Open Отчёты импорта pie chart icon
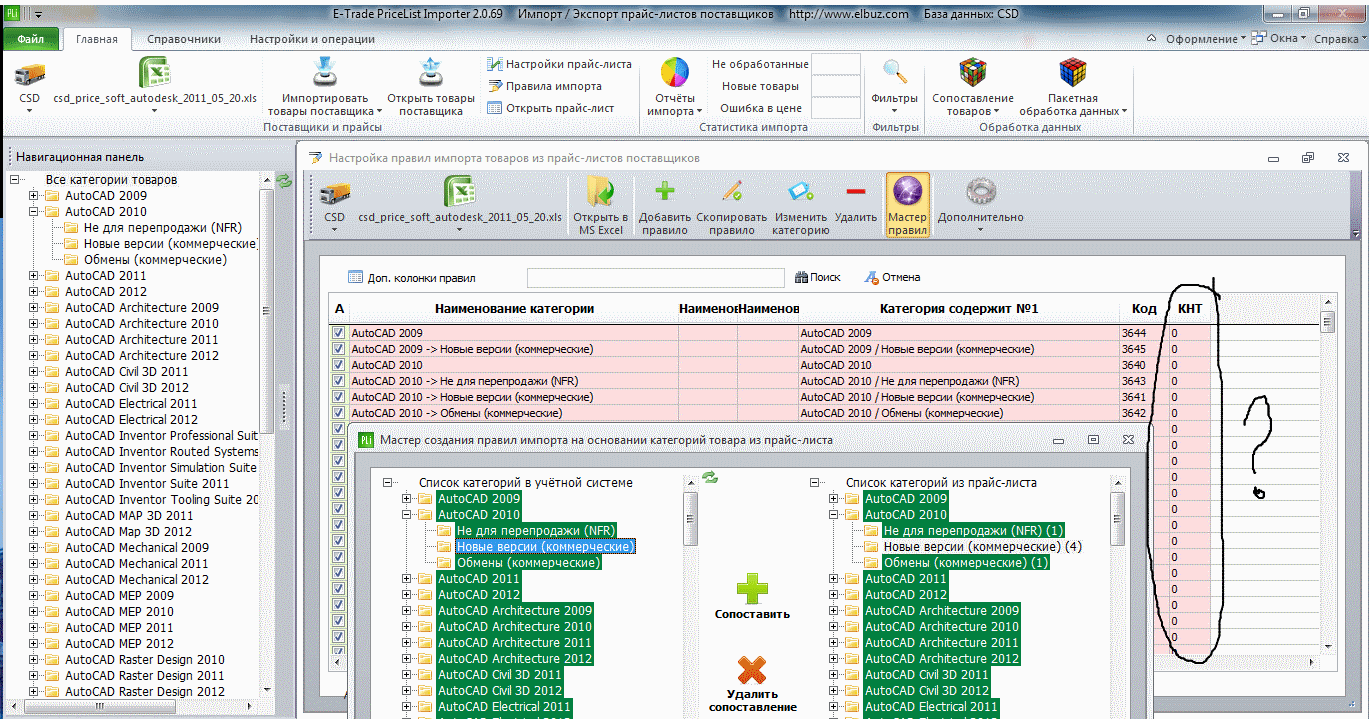The height and width of the screenshot is (719, 1369). [675, 73]
